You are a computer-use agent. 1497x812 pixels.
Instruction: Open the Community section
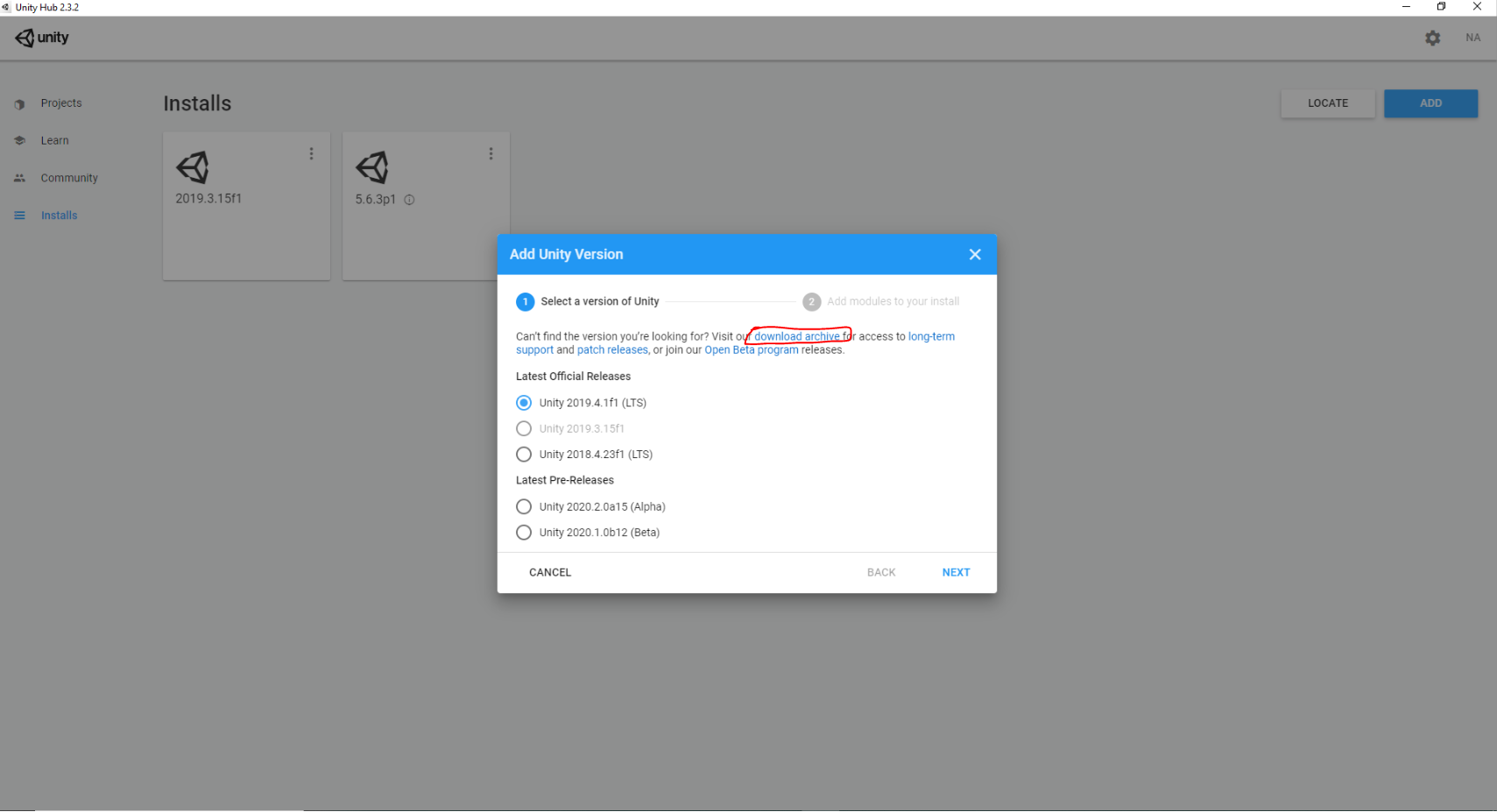pyautogui.click(x=69, y=178)
